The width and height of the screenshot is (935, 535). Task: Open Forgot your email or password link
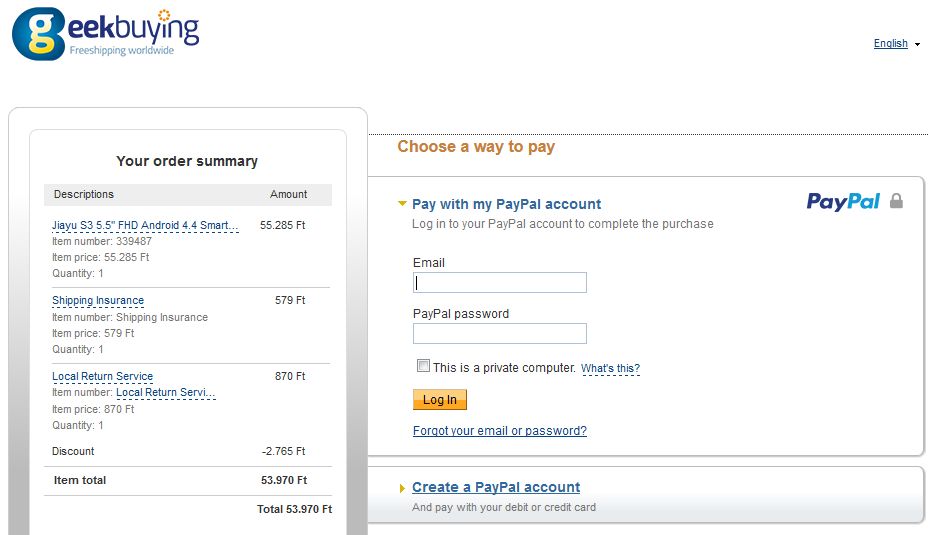point(500,431)
